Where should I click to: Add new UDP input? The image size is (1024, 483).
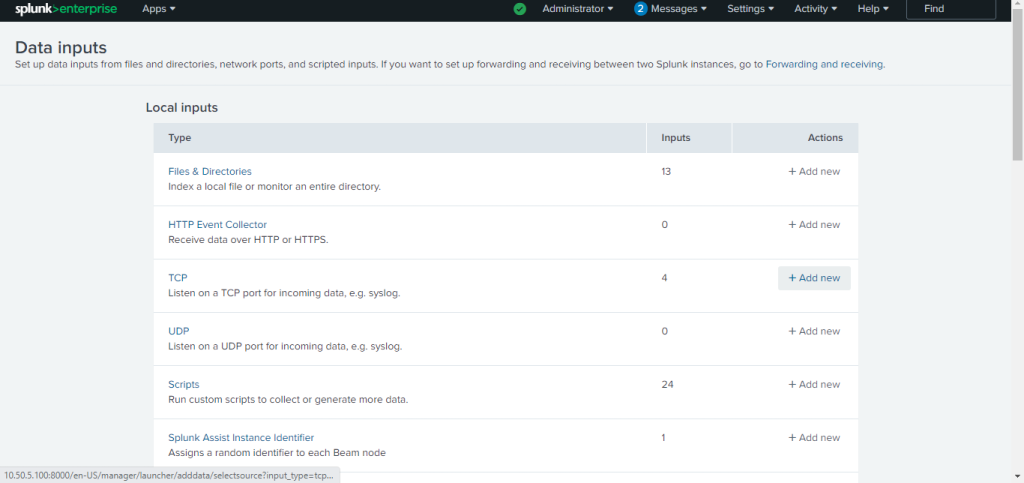click(814, 331)
